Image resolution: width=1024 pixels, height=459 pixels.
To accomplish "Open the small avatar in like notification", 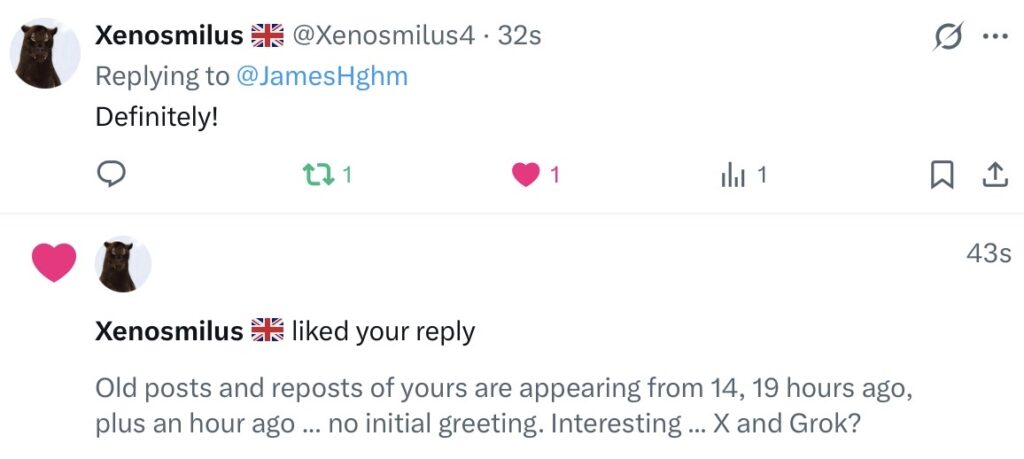I will click(x=122, y=264).
